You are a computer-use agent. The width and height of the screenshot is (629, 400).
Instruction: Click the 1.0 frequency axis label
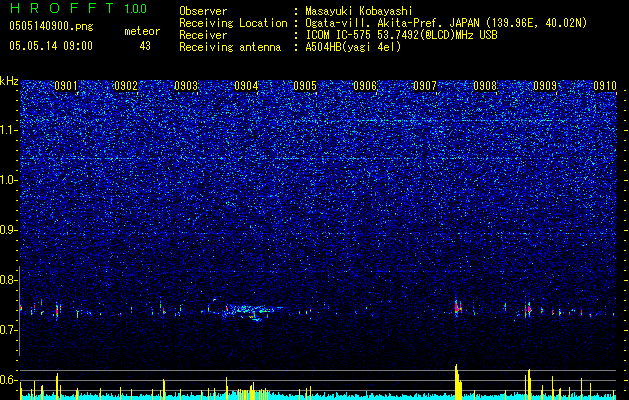[9, 180]
